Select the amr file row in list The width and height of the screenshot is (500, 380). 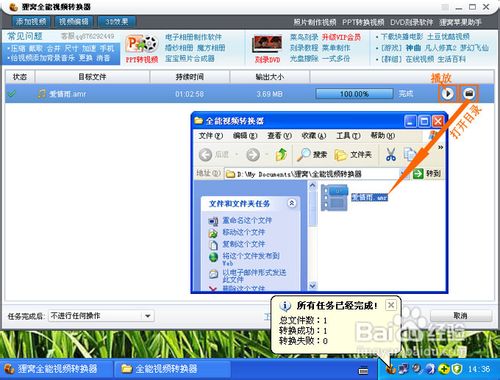click(x=249, y=94)
